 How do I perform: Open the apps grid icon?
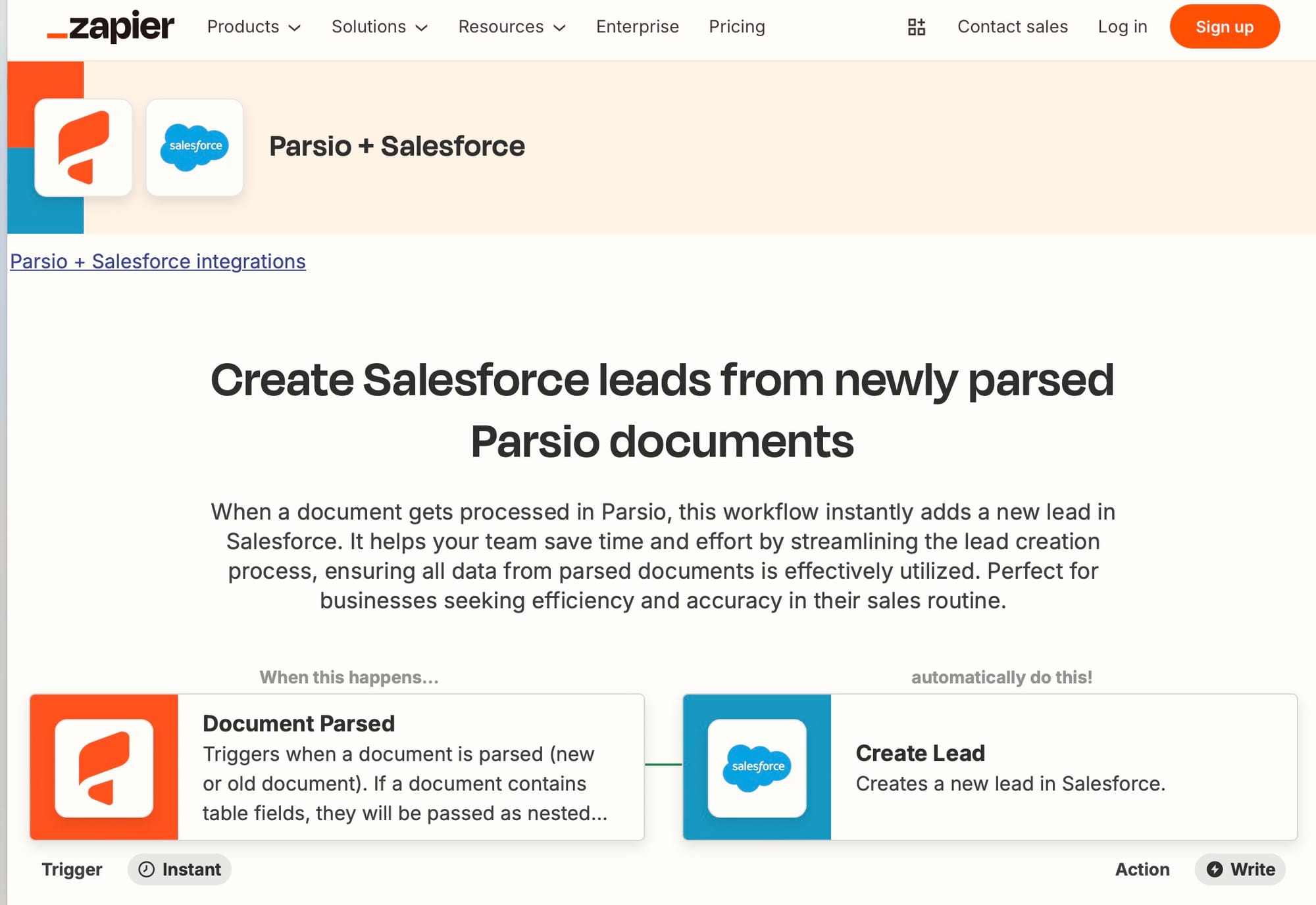tap(916, 27)
